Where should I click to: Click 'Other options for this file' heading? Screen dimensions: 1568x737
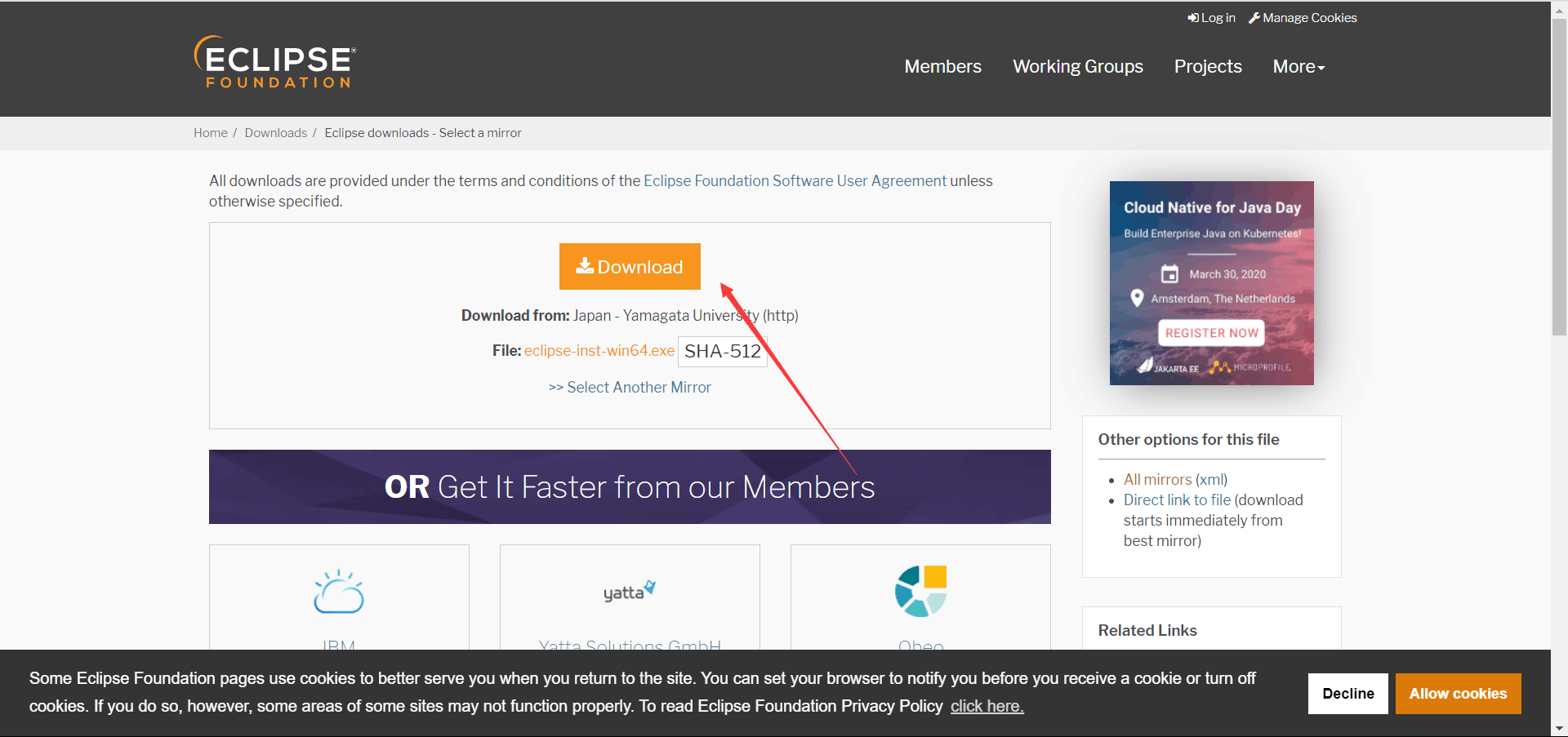1188,440
